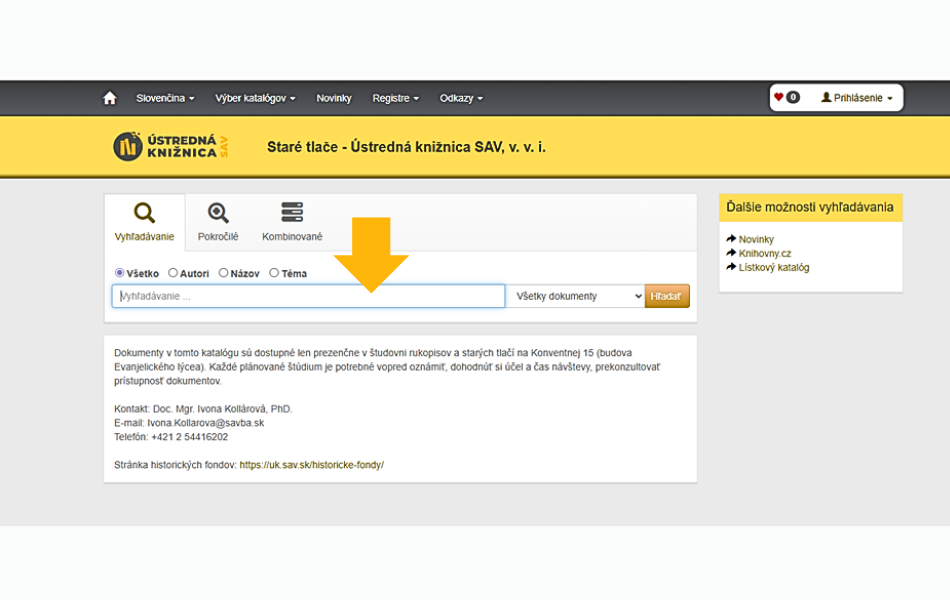The width and height of the screenshot is (950, 600).
Task: Expand the Slovenčina language dropdown
Action: pyautogui.click(x=165, y=98)
